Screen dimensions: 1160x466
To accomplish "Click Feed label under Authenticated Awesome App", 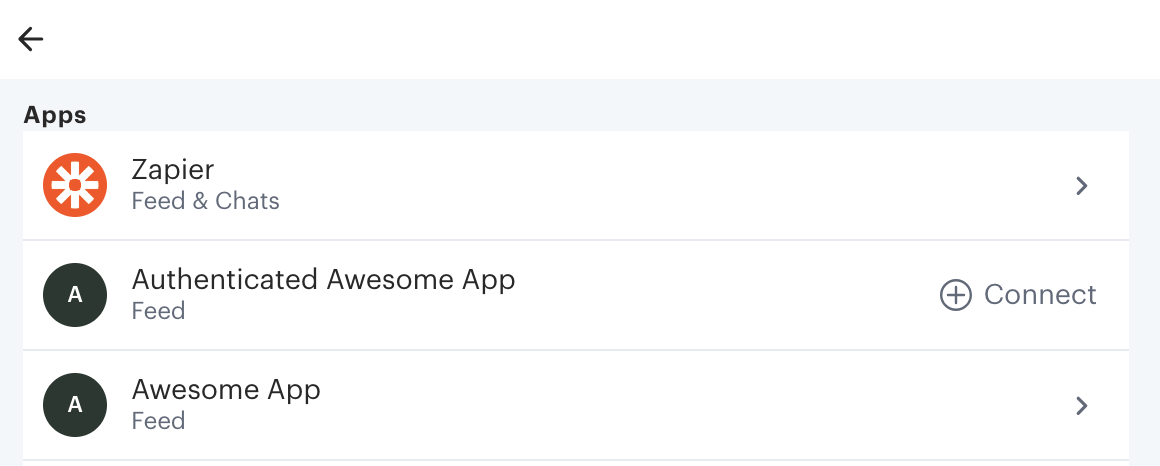I will click(158, 311).
